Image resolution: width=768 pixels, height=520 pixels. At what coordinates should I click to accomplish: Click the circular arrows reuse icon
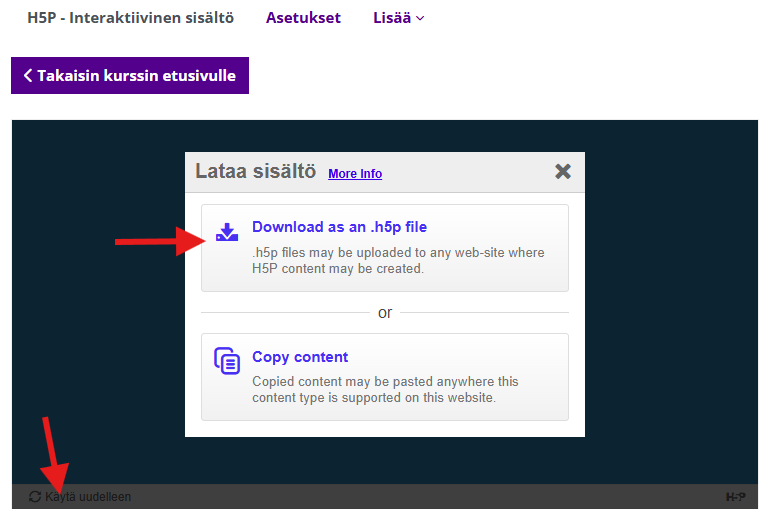35,497
